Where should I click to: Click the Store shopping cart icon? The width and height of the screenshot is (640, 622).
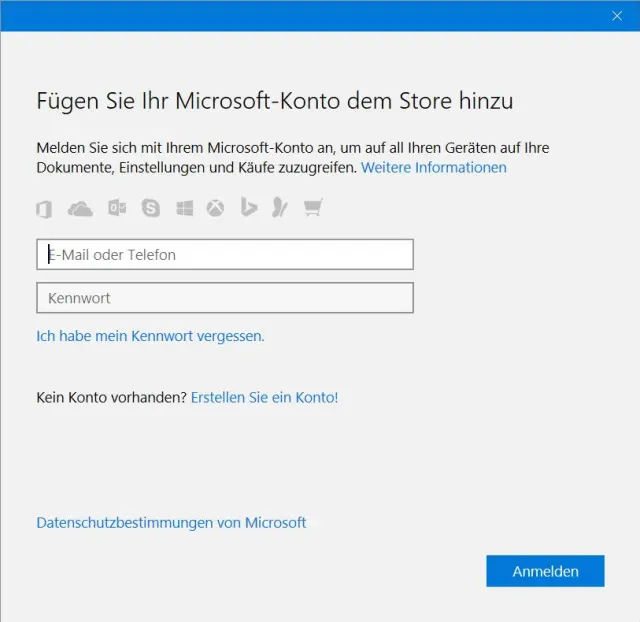tap(313, 208)
